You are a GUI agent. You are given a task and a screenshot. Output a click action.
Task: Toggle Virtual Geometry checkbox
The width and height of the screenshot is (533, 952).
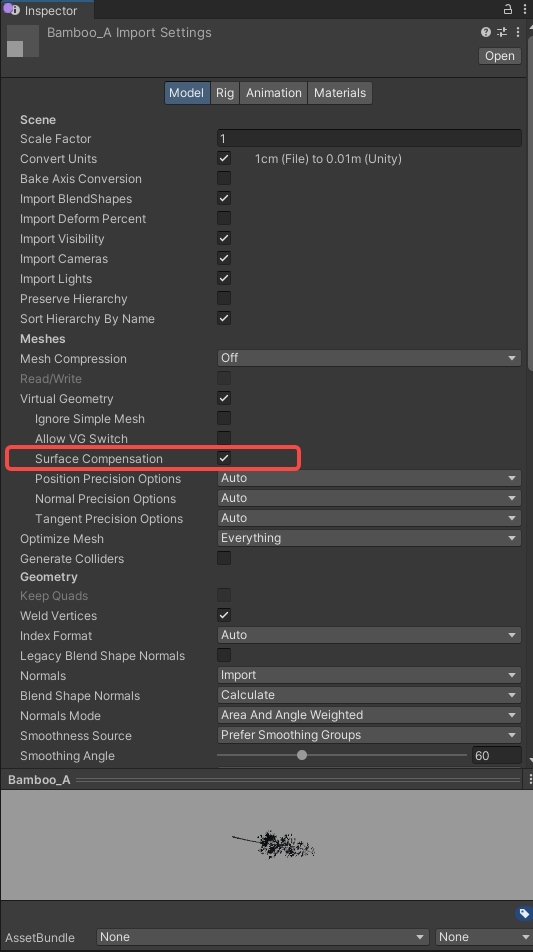224,399
